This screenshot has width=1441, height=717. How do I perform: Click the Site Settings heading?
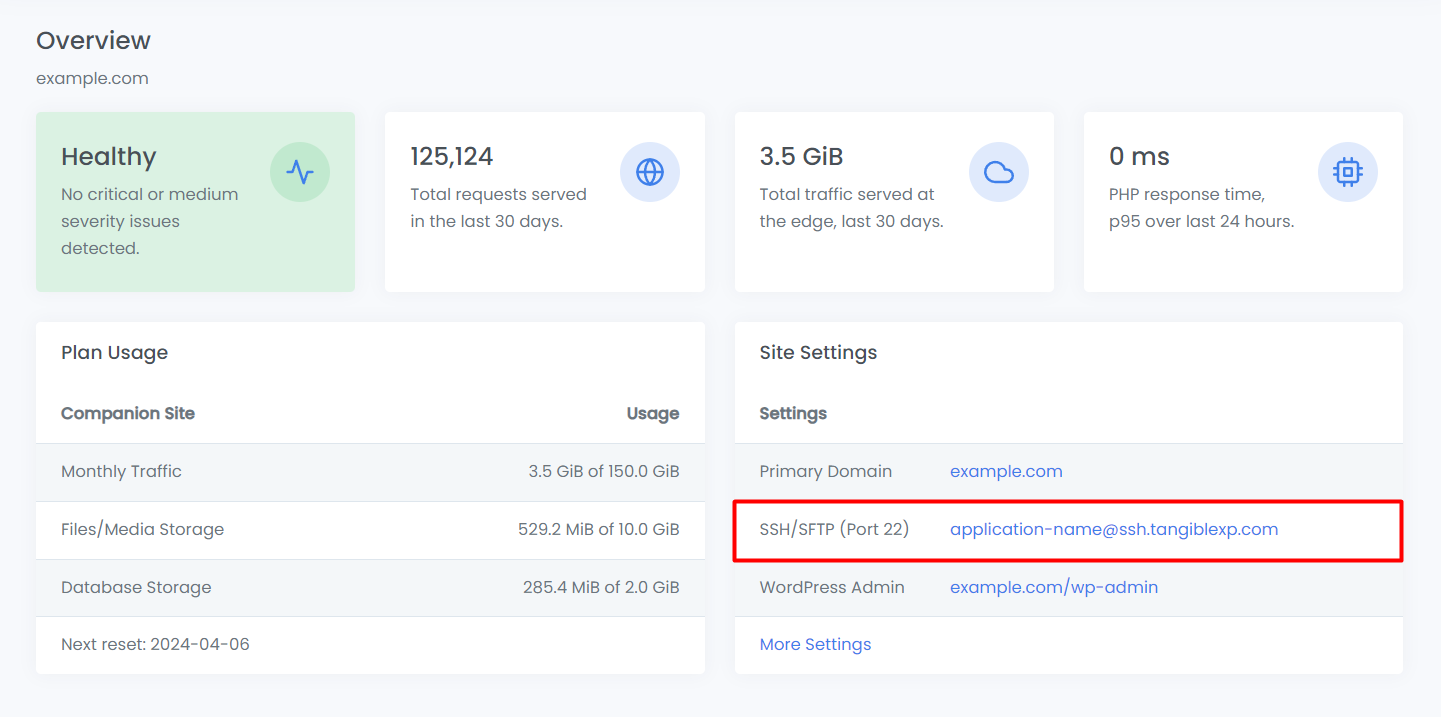[818, 352]
